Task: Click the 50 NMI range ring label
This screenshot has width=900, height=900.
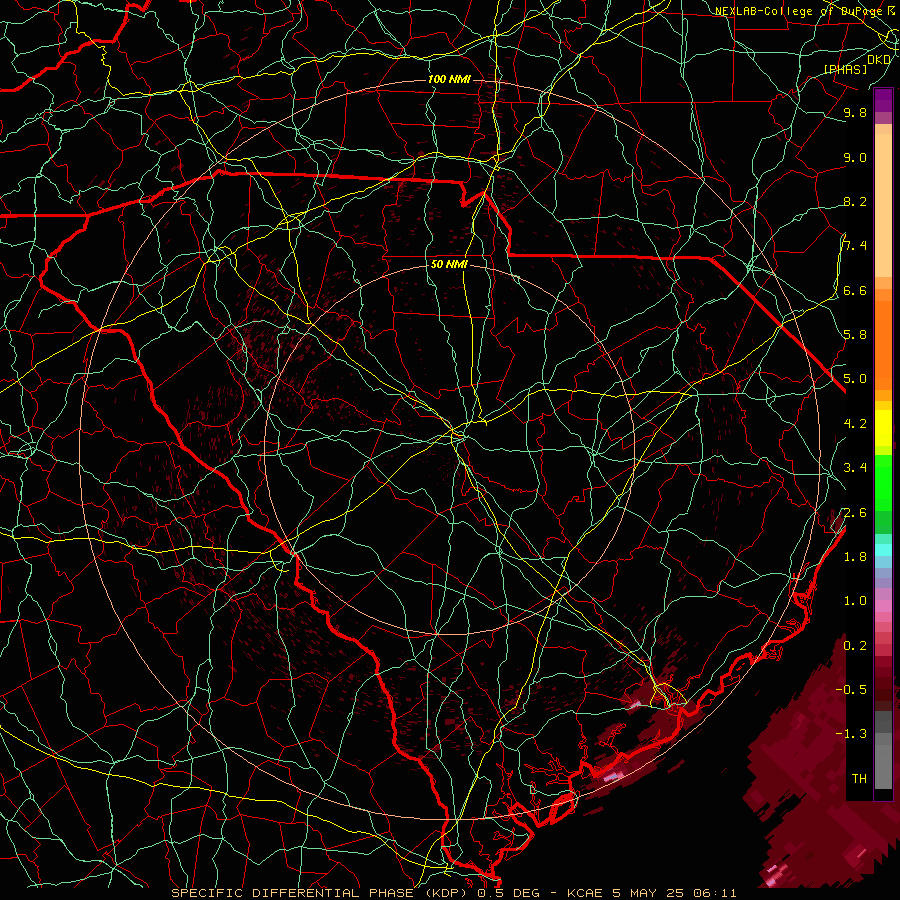Action: point(449,265)
